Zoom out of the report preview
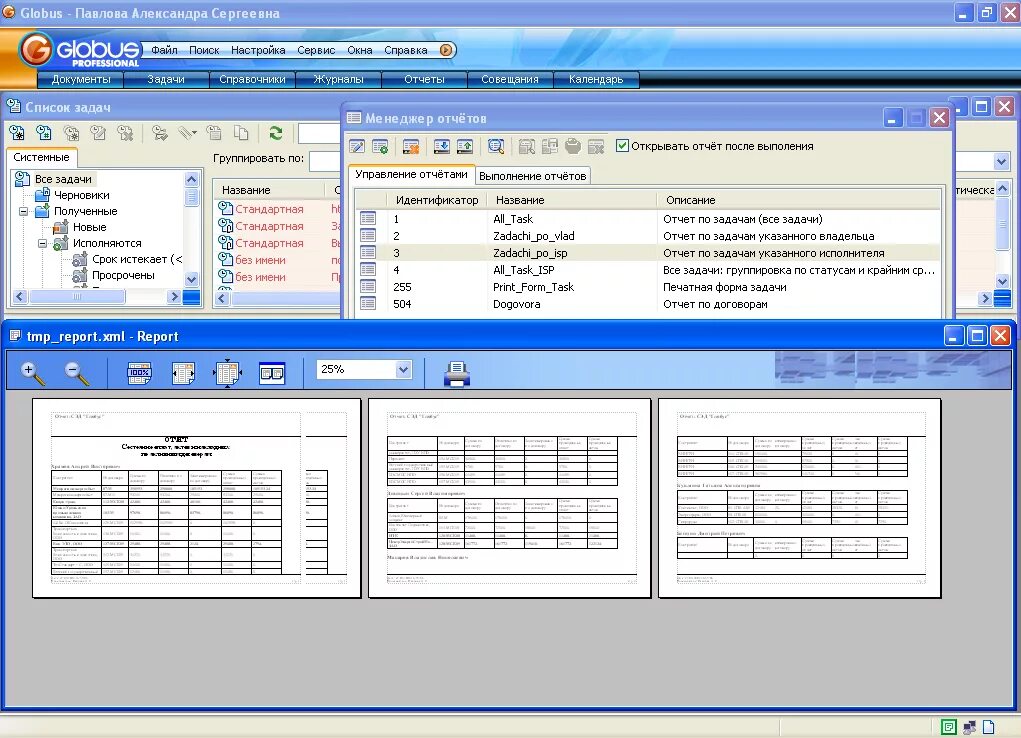Viewport: 1021px width, 738px height. [77, 373]
